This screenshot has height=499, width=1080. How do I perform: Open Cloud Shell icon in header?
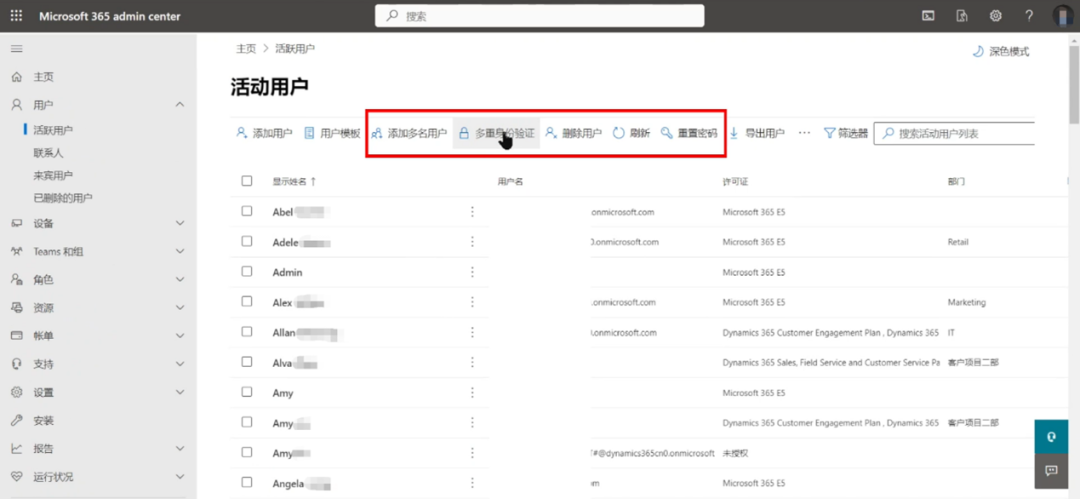point(928,16)
